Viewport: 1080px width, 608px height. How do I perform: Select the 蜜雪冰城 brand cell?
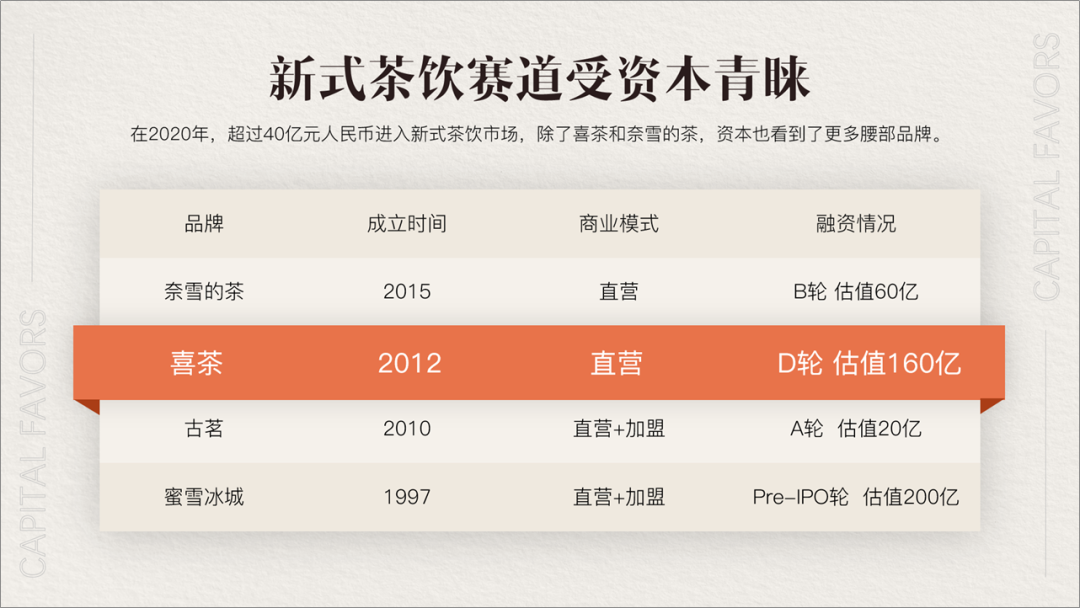(204, 496)
